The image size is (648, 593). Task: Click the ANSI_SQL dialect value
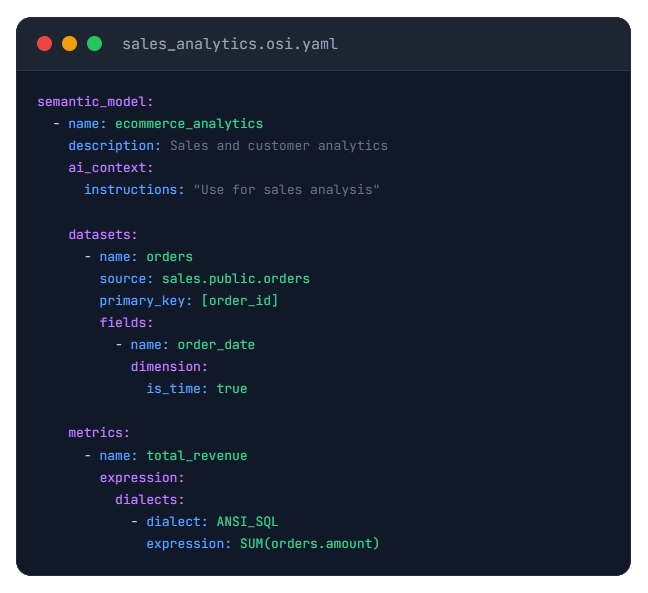coord(248,522)
